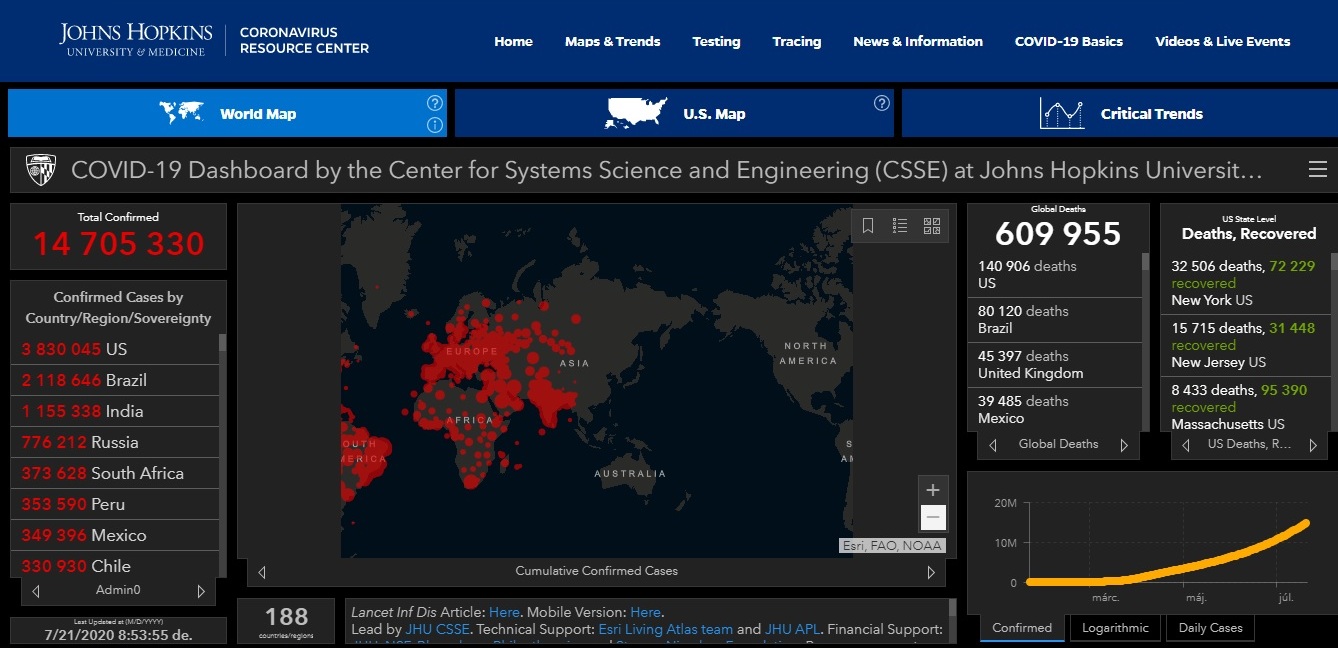
Task: Select Peru row in confirmed cases list
Action: [x=114, y=504]
